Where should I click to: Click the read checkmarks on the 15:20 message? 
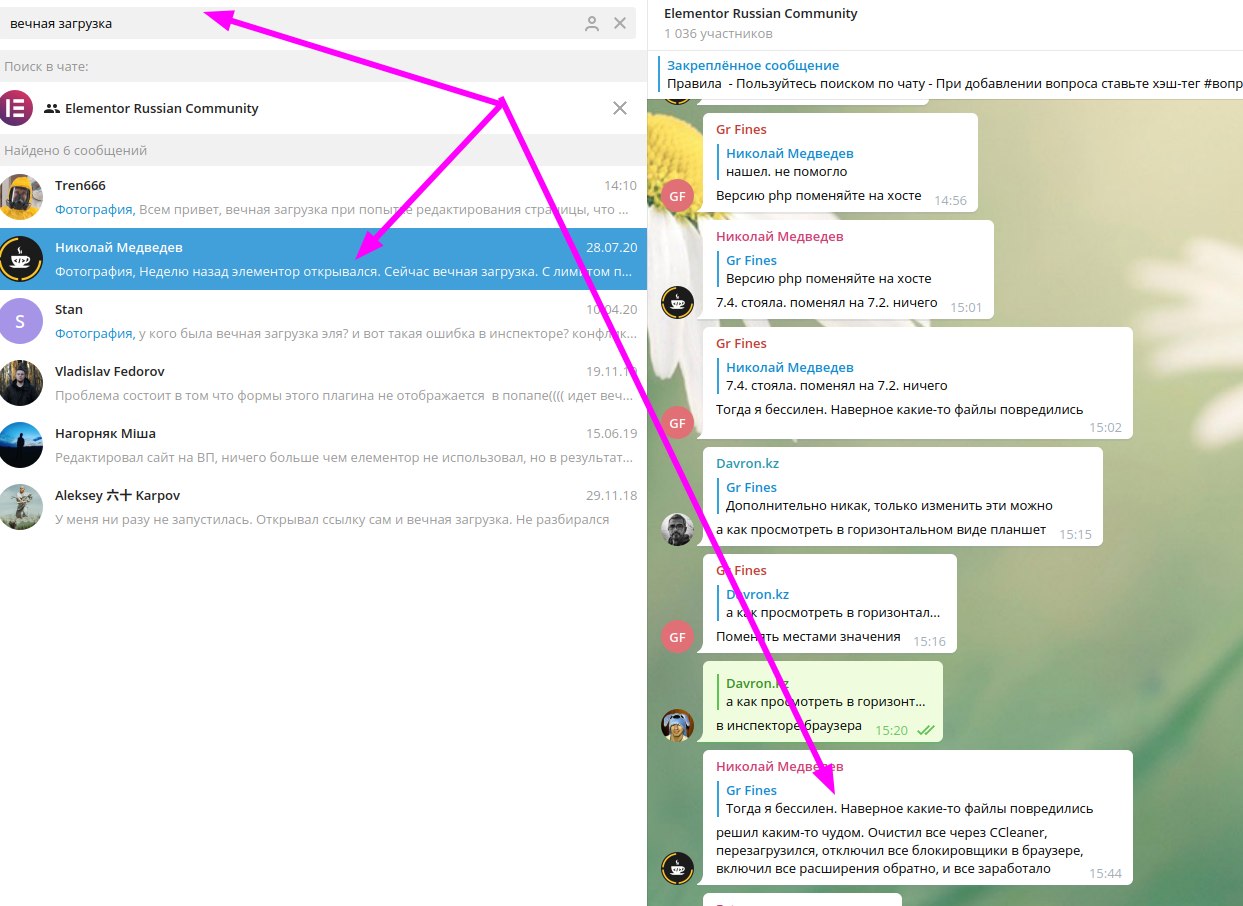[x=926, y=730]
